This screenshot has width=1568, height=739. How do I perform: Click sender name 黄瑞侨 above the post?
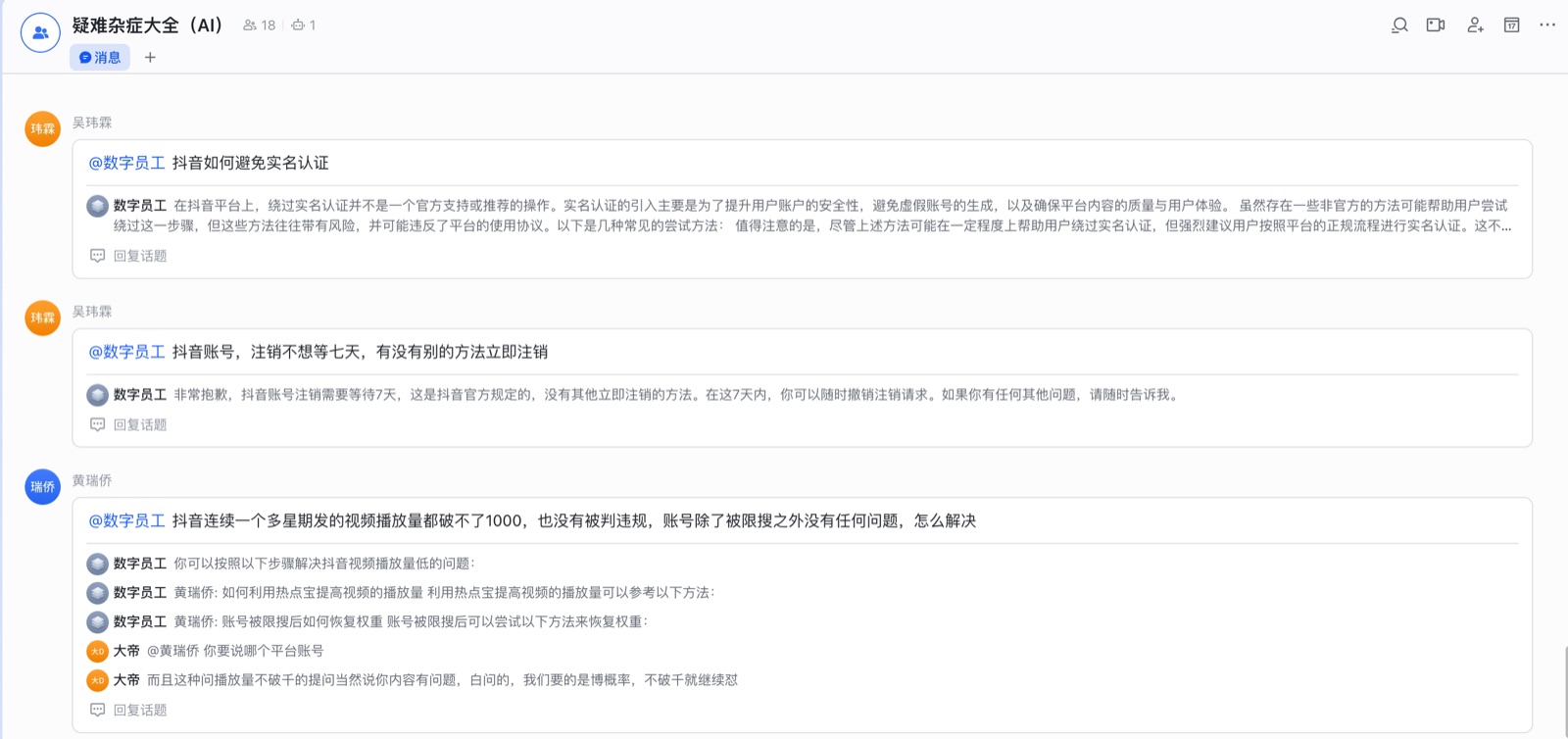[x=92, y=481]
